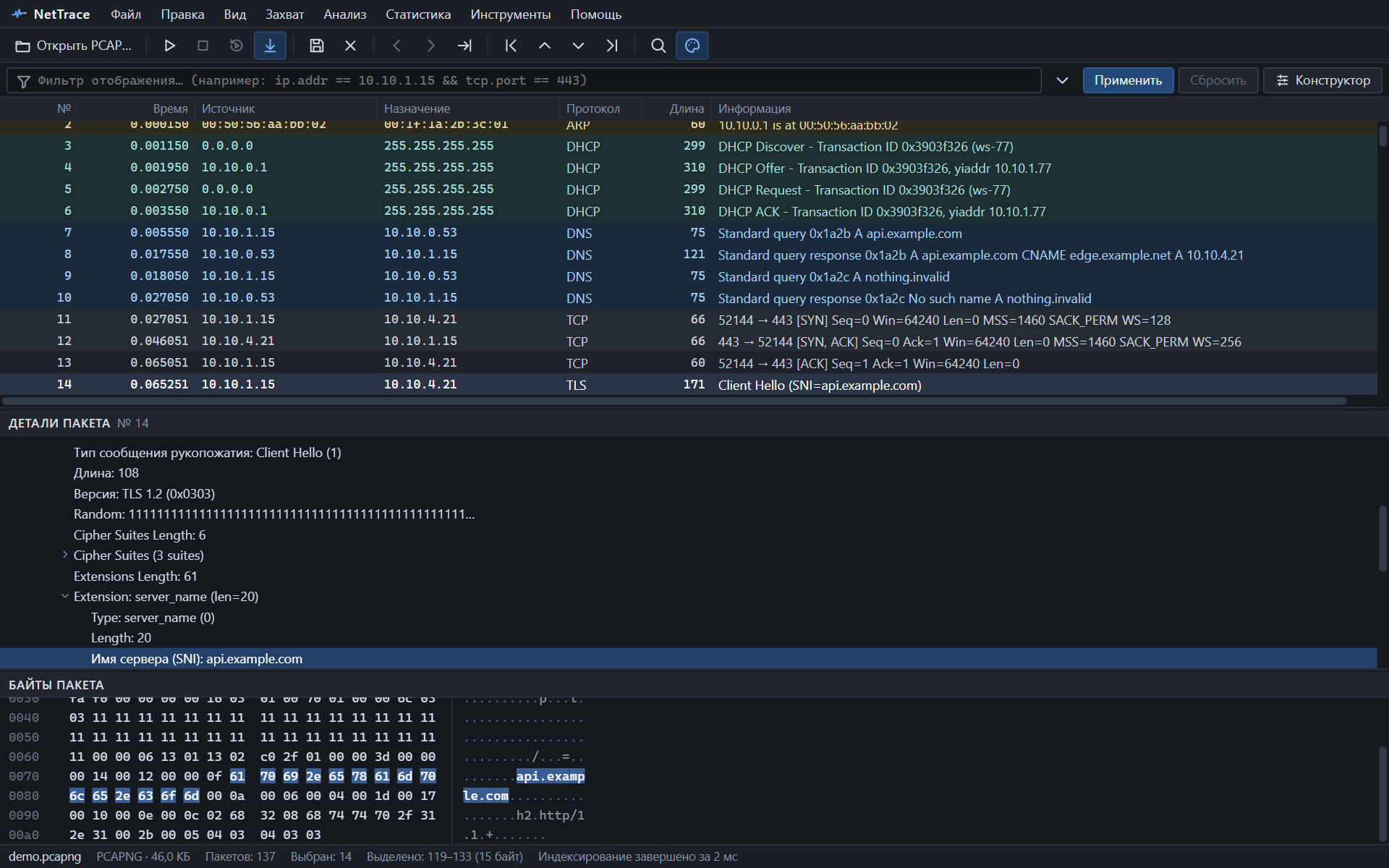This screenshot has width=1389, height=868.
Task: Click the demo.pcapng status bar entry
Action: tap(45, 856)
